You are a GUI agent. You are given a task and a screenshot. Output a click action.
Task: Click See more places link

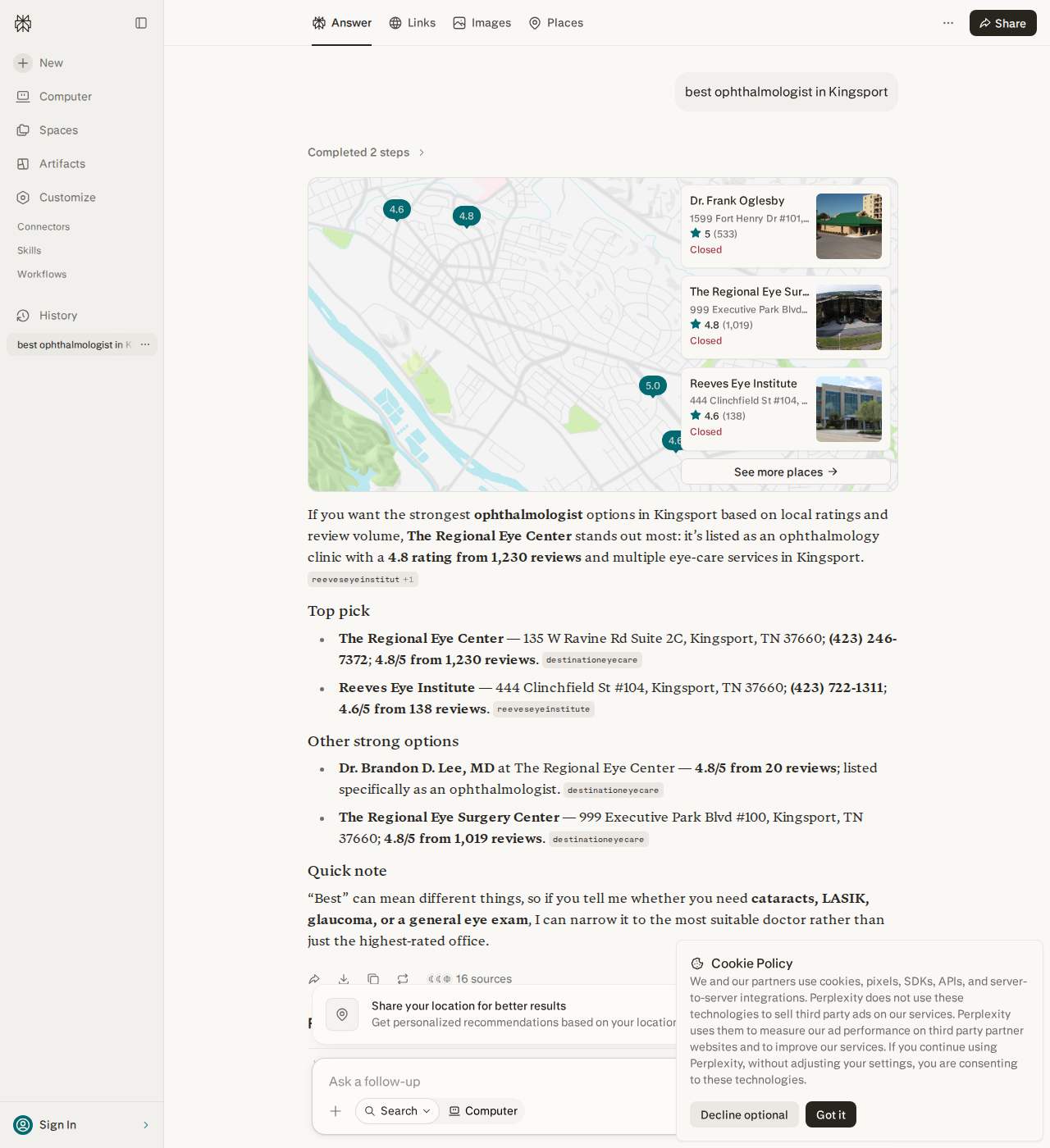click(x=785, y=471)
